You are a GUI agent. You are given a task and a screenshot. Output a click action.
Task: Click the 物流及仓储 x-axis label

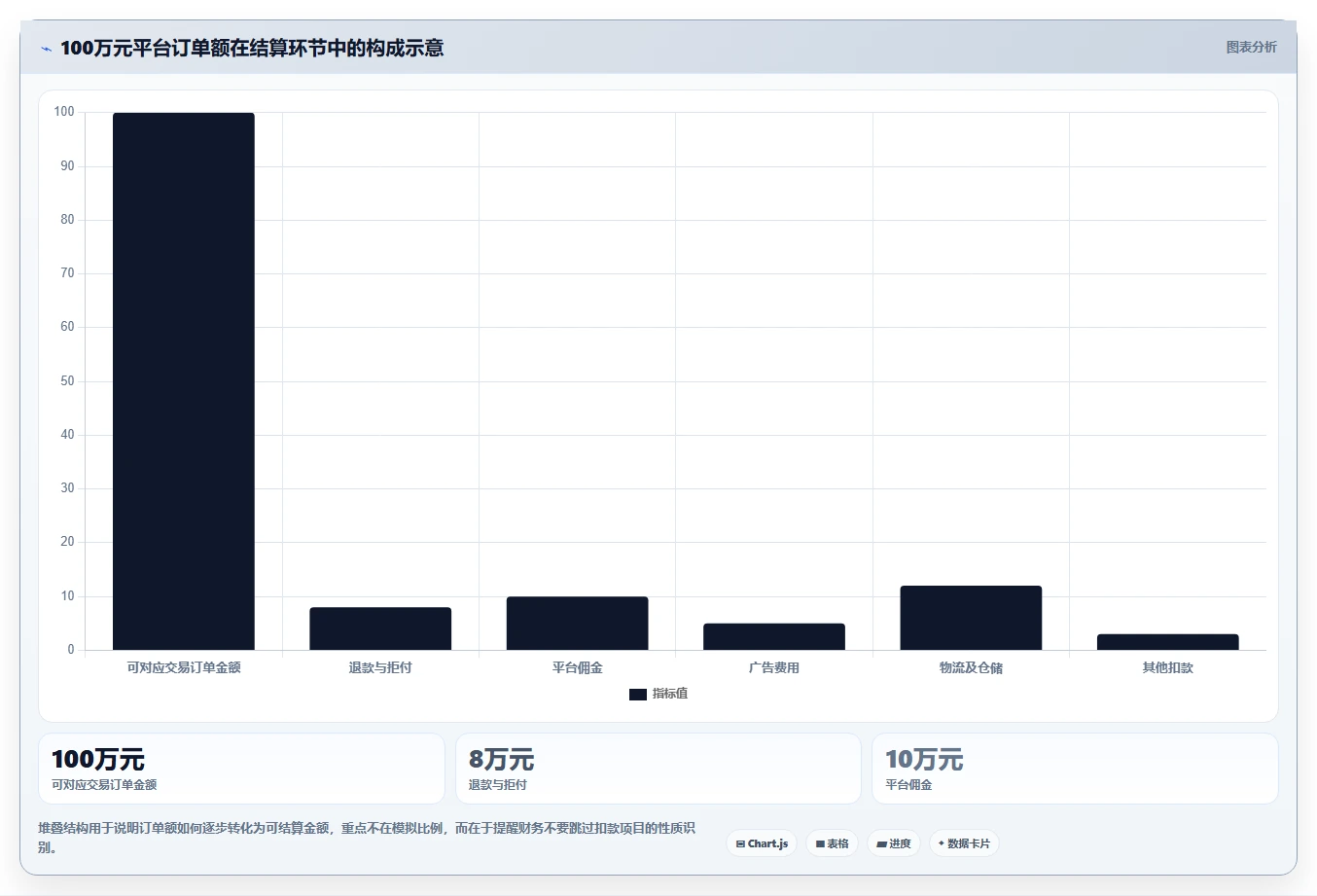tap(971, 667)
